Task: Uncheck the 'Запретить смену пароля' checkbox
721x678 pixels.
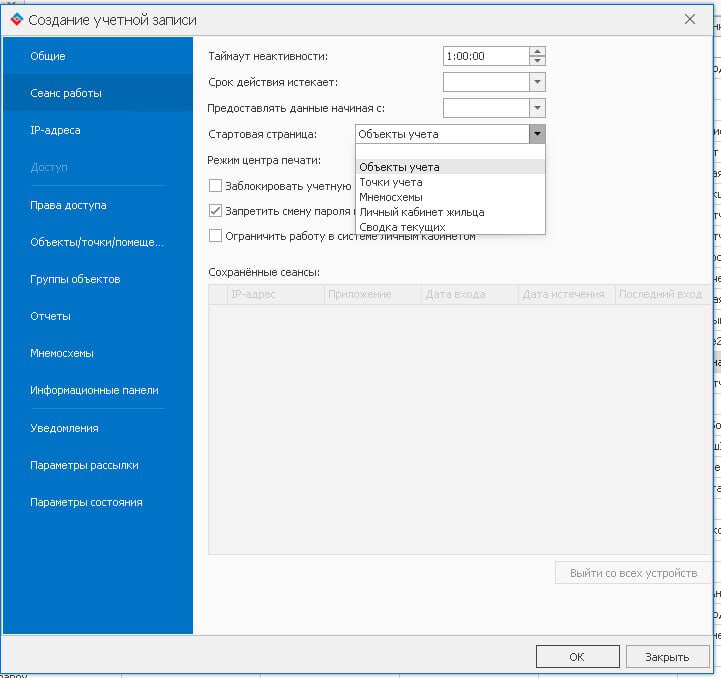Action: [x=215, y=211]
